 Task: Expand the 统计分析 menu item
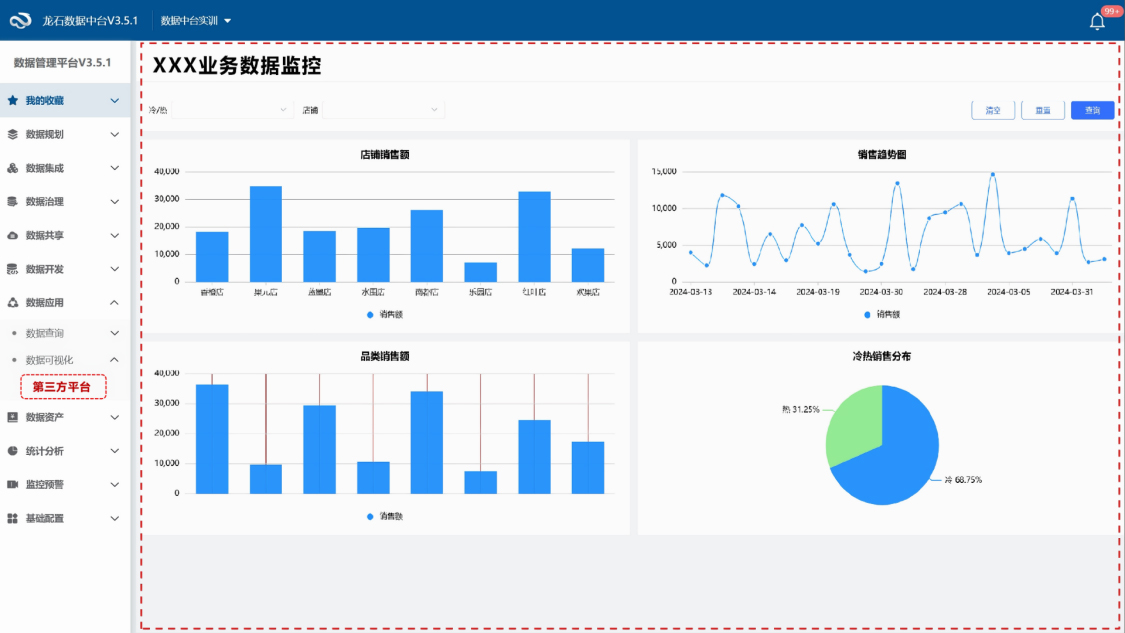click(x=65, y=451)
